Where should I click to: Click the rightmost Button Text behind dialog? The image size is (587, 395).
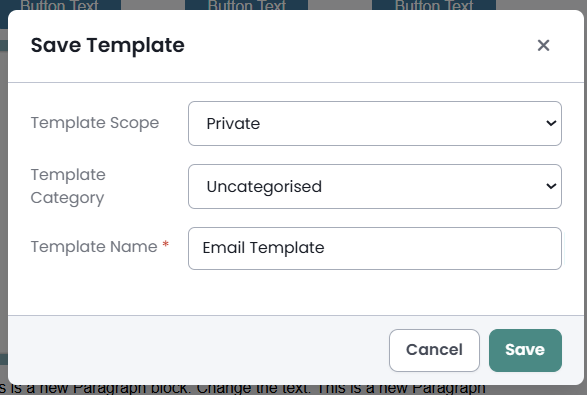[434, 5]
